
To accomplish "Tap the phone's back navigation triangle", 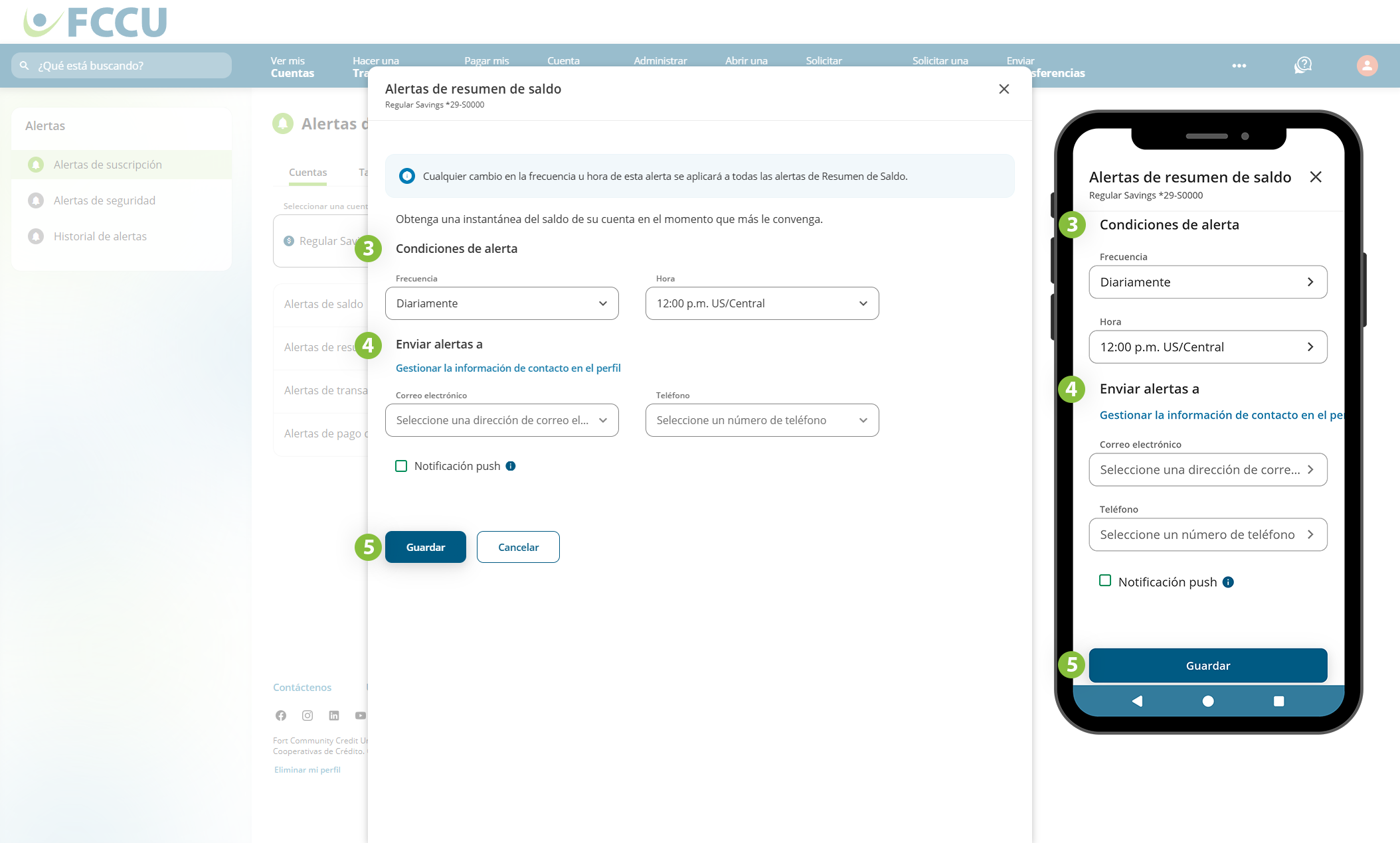I will click(1137, 701).
